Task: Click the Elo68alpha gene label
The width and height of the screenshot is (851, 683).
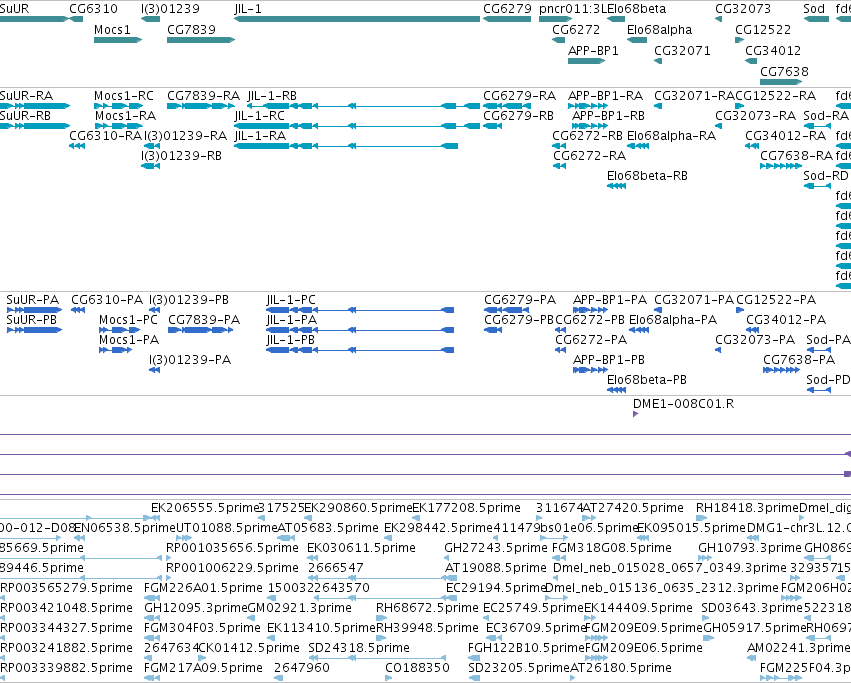Action: (x=659, y=29)
